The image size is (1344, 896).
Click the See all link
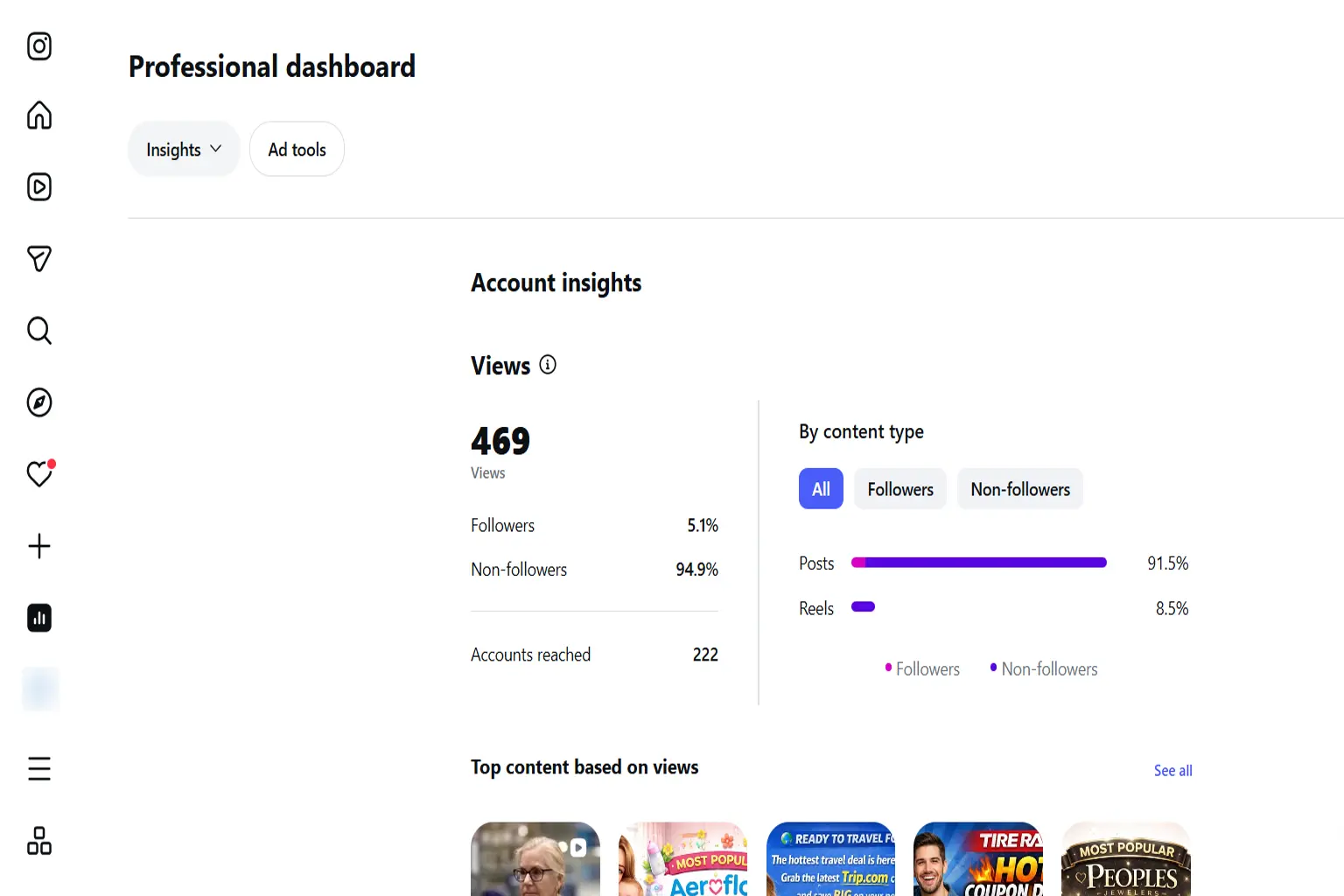point(1172,771)
